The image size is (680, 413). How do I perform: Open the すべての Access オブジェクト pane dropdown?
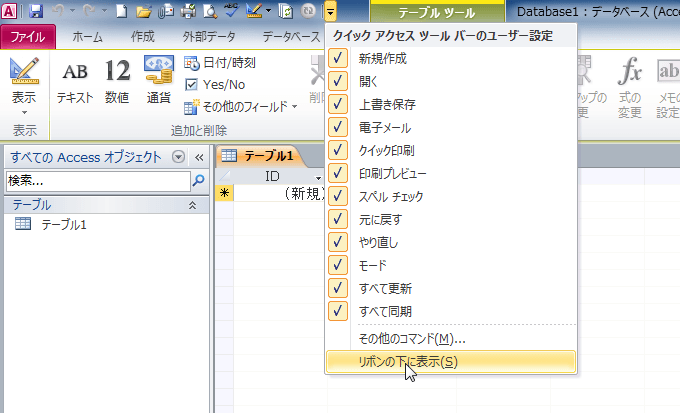[178, 157]
